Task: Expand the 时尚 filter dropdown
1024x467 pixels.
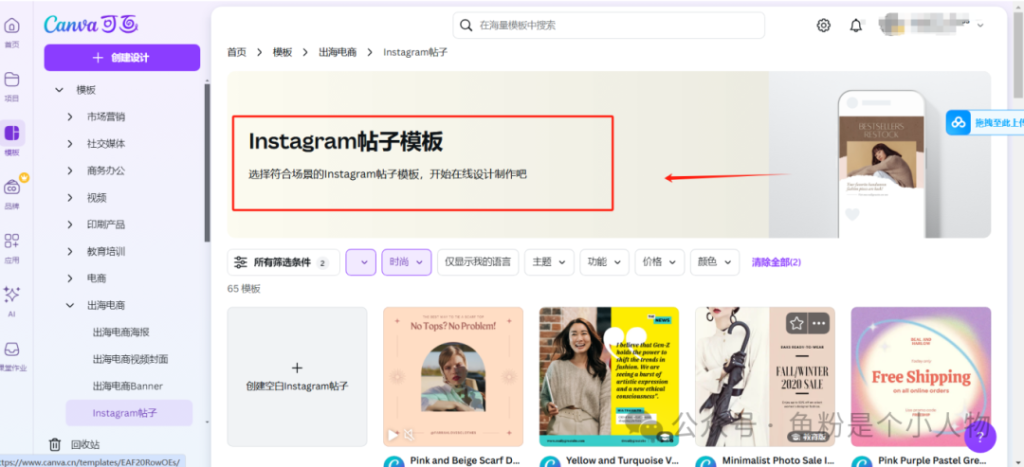Action: point(406,262)
